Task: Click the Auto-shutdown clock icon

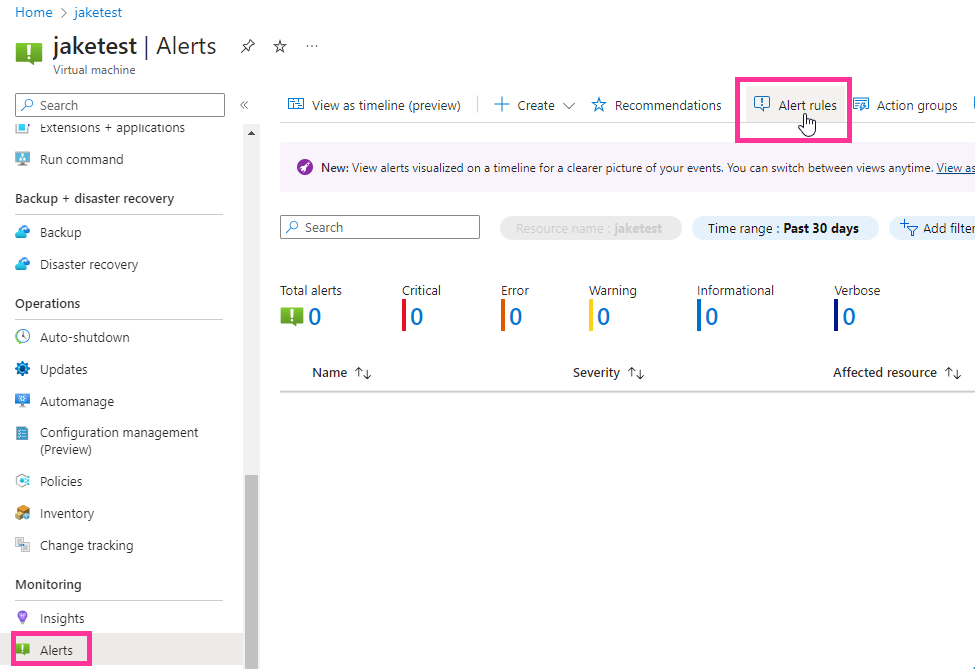Action: (x=22, y=337)
